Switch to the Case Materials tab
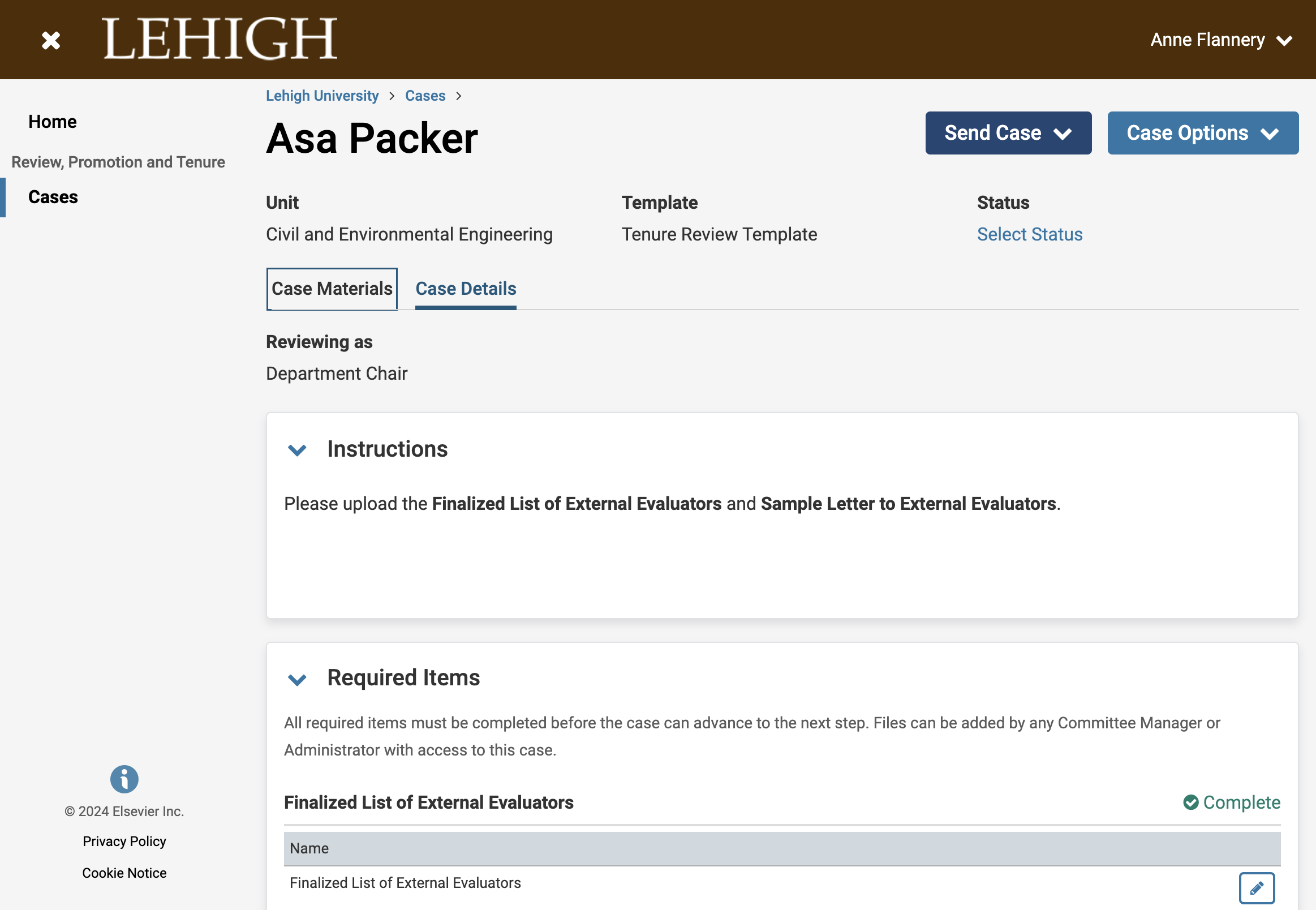This screenshot has height=910, width=1316. (332, 289)
